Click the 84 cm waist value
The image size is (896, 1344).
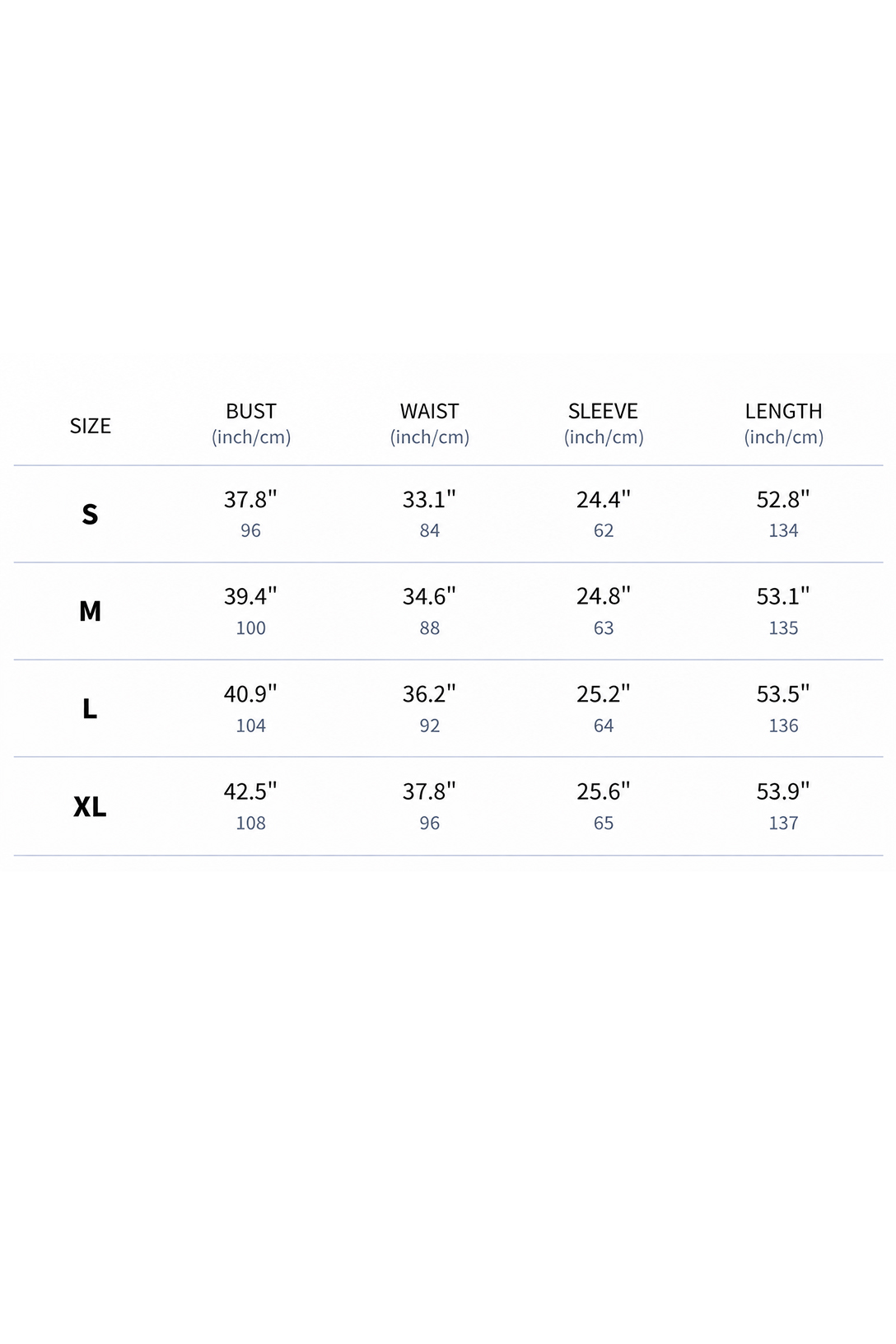click(430, 530)
